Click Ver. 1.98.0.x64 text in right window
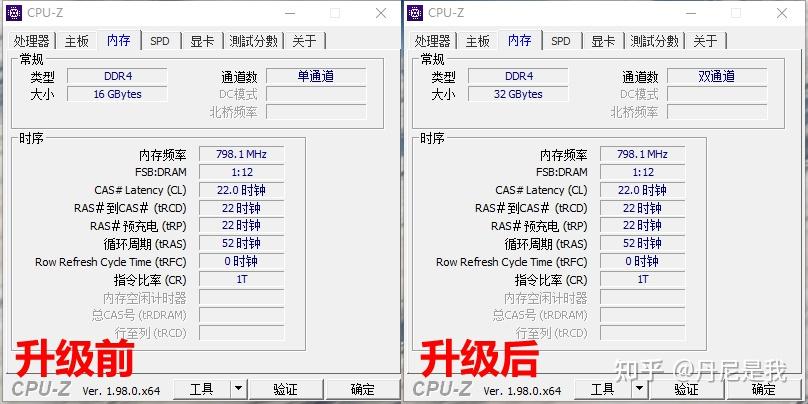This screenshot has height=404, width=808. click(522, 391)
